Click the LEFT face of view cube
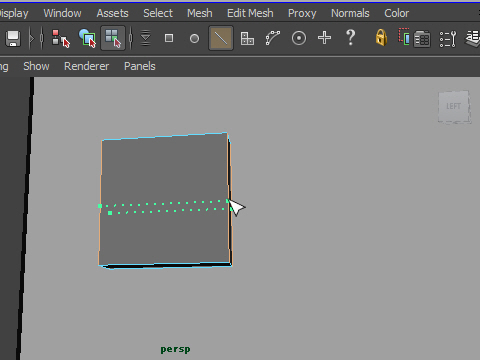480x360 pixels. (x=453, y=107)
